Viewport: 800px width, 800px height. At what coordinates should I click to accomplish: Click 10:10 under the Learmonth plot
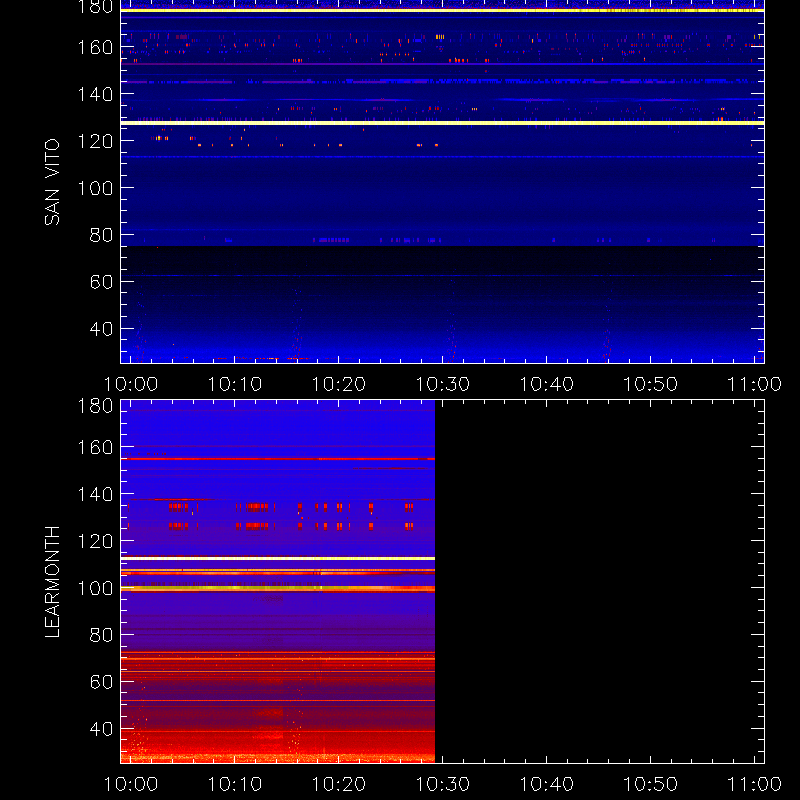point(235,784)
